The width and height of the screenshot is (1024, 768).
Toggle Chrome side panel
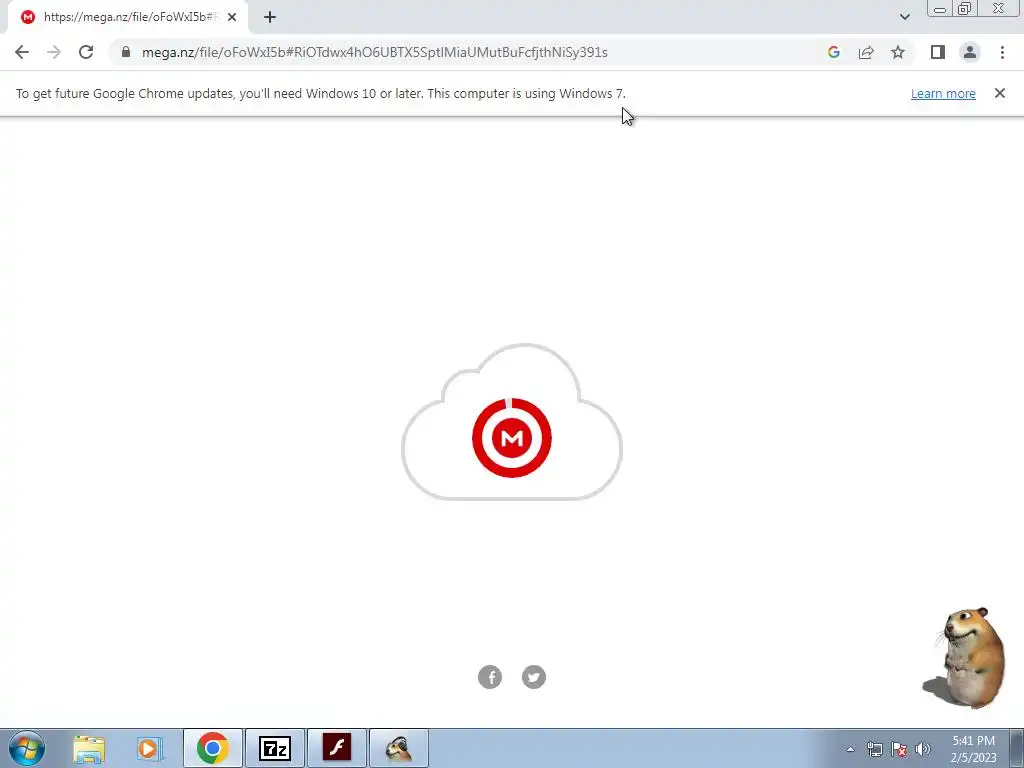pyautogui.click(x=938, y=52)
